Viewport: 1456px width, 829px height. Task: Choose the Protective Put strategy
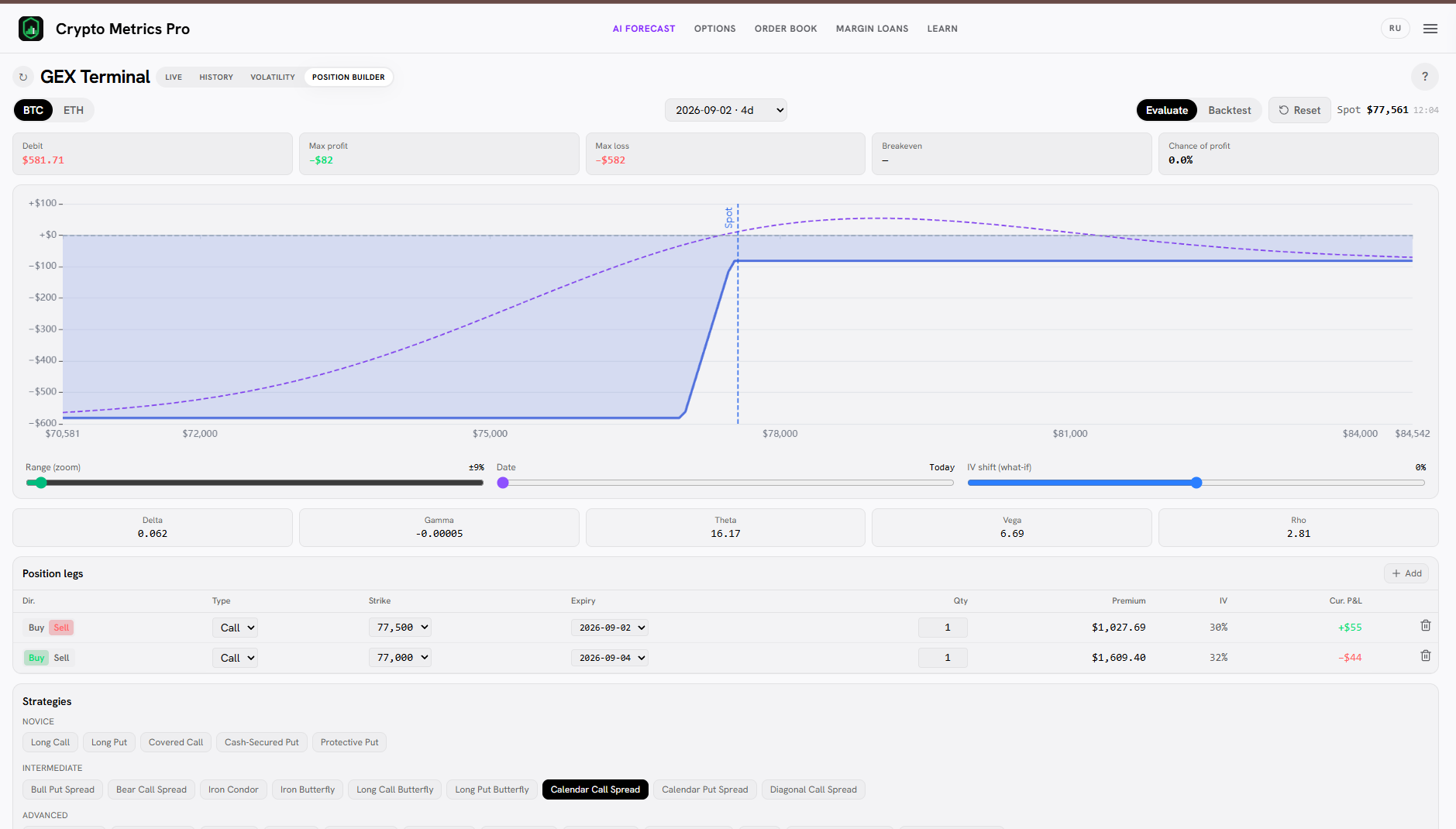349,742
